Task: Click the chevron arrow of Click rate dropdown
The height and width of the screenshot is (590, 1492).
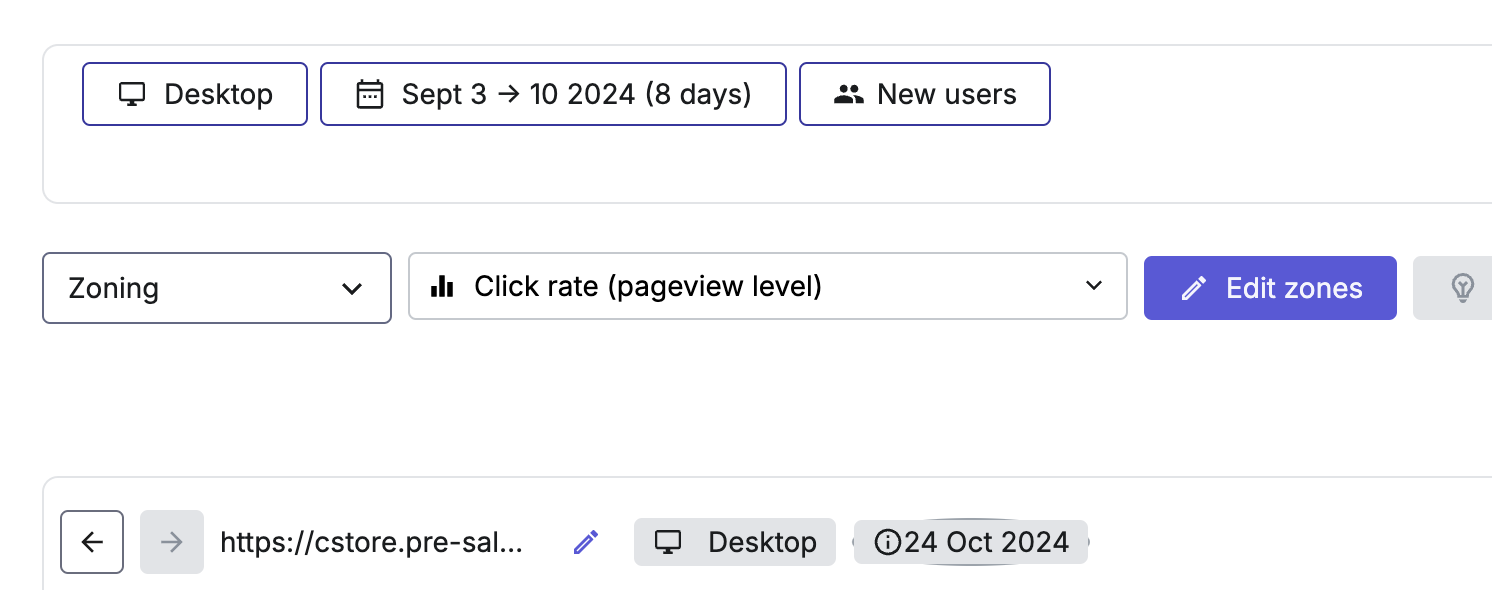Action: pos(1094,287)
